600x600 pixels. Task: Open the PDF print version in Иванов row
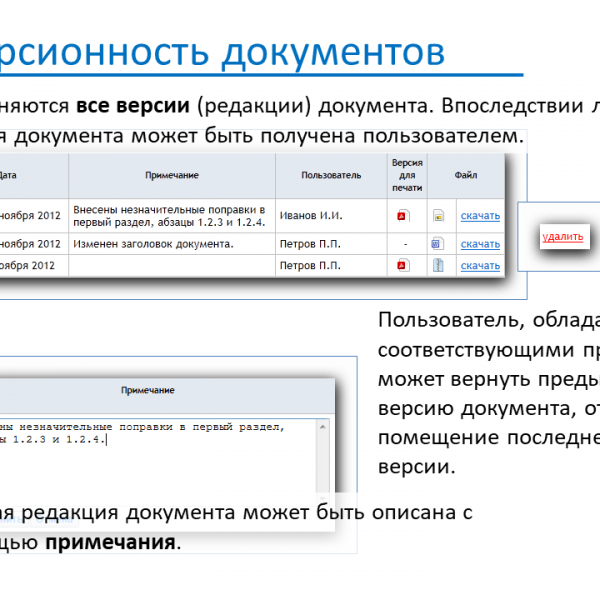(x=403, y=215)
